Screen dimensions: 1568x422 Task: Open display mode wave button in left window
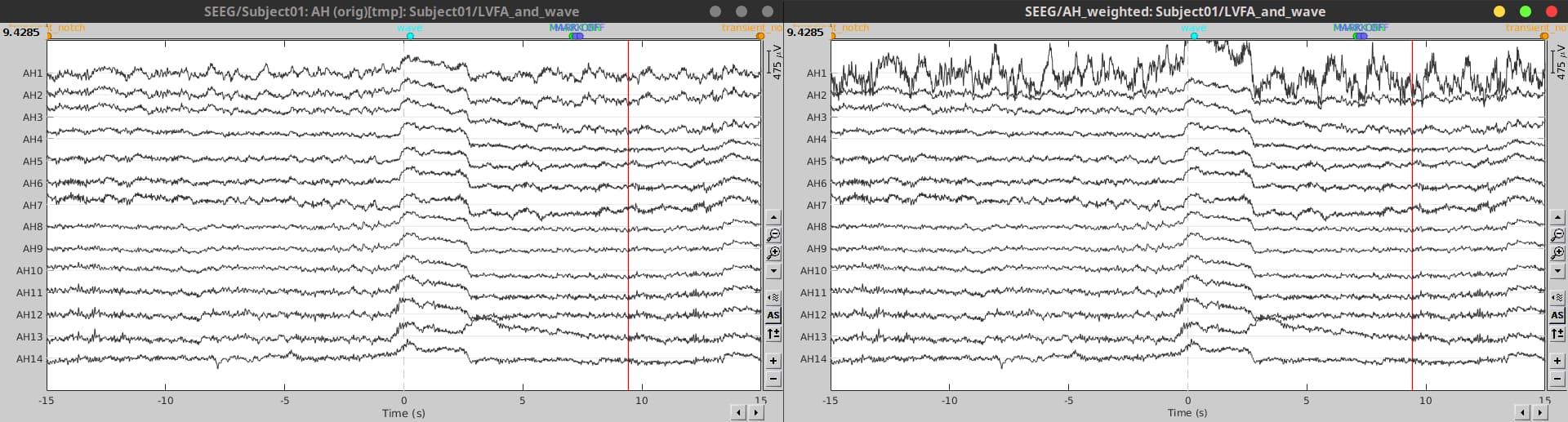[x=773, y=298]
